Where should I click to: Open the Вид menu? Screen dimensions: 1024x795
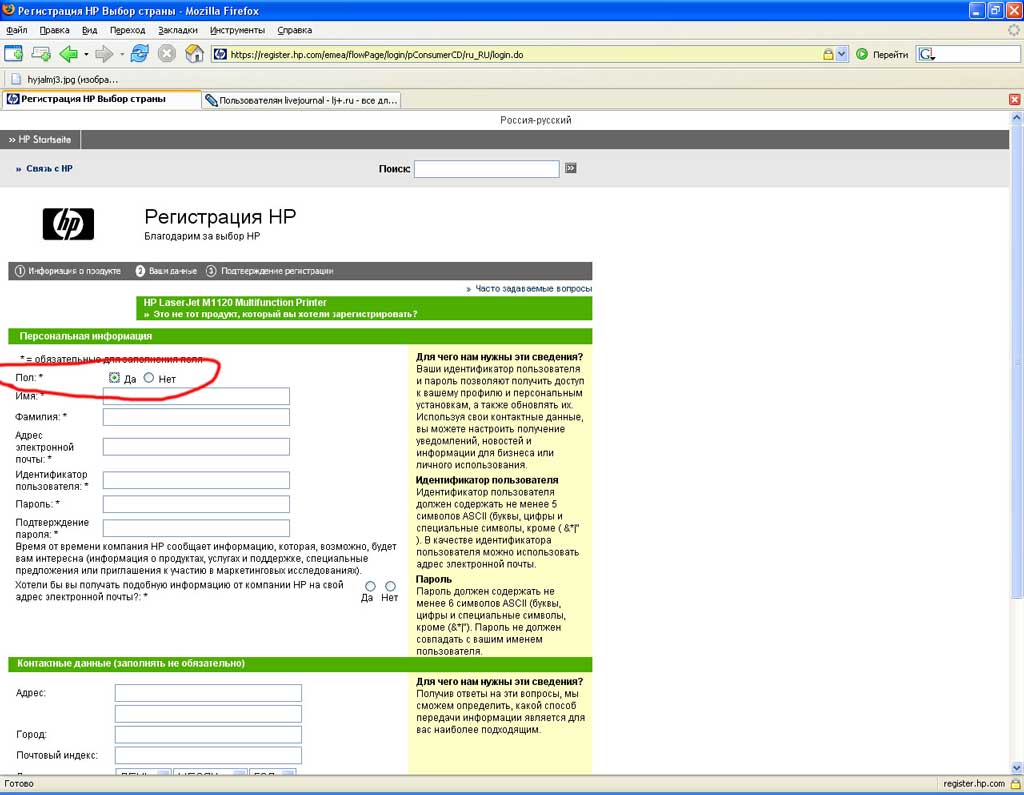[89, 30]
